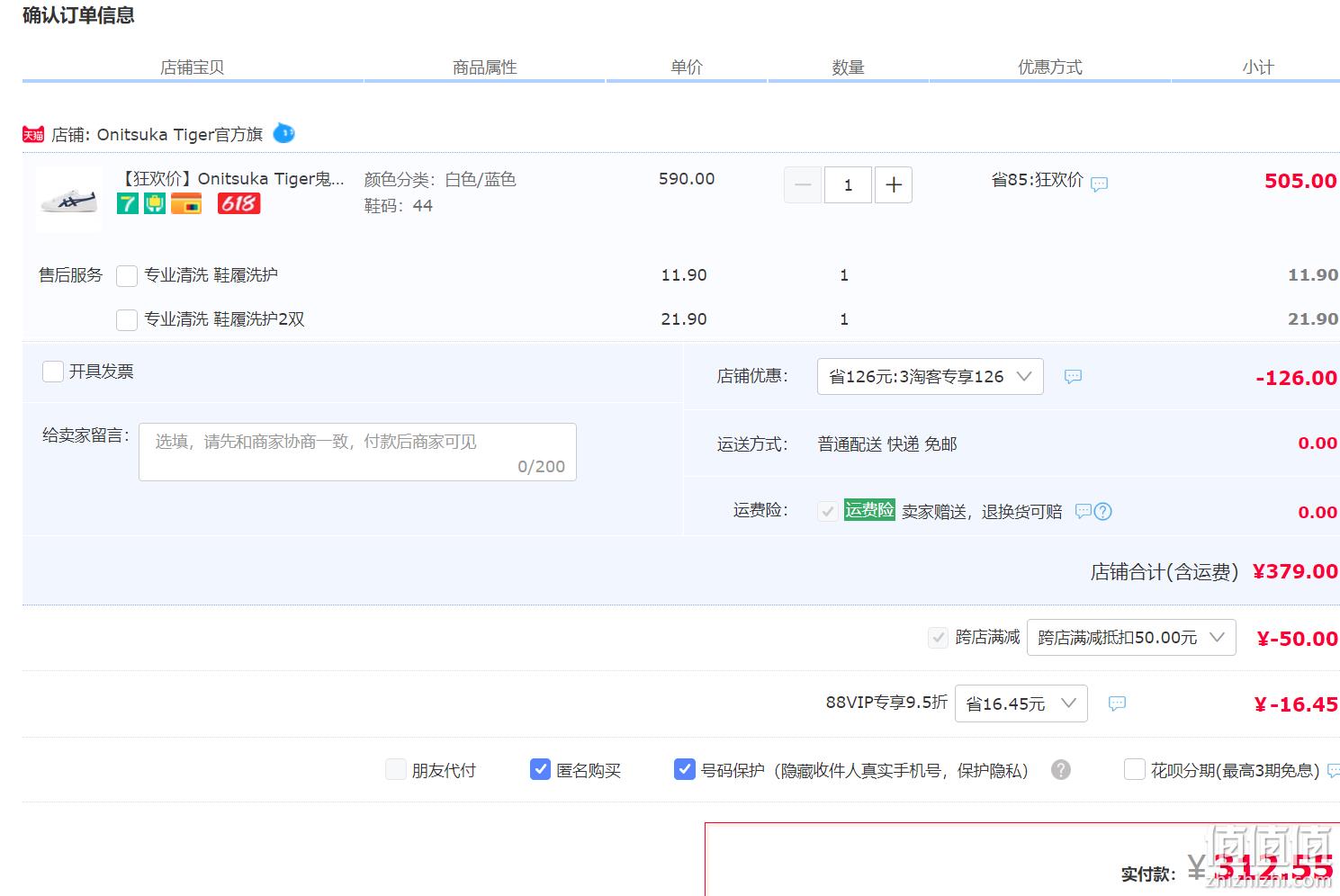Click the quantity input box showing 1
This screenshot has height=896, width=1340.
pos(848,184)
